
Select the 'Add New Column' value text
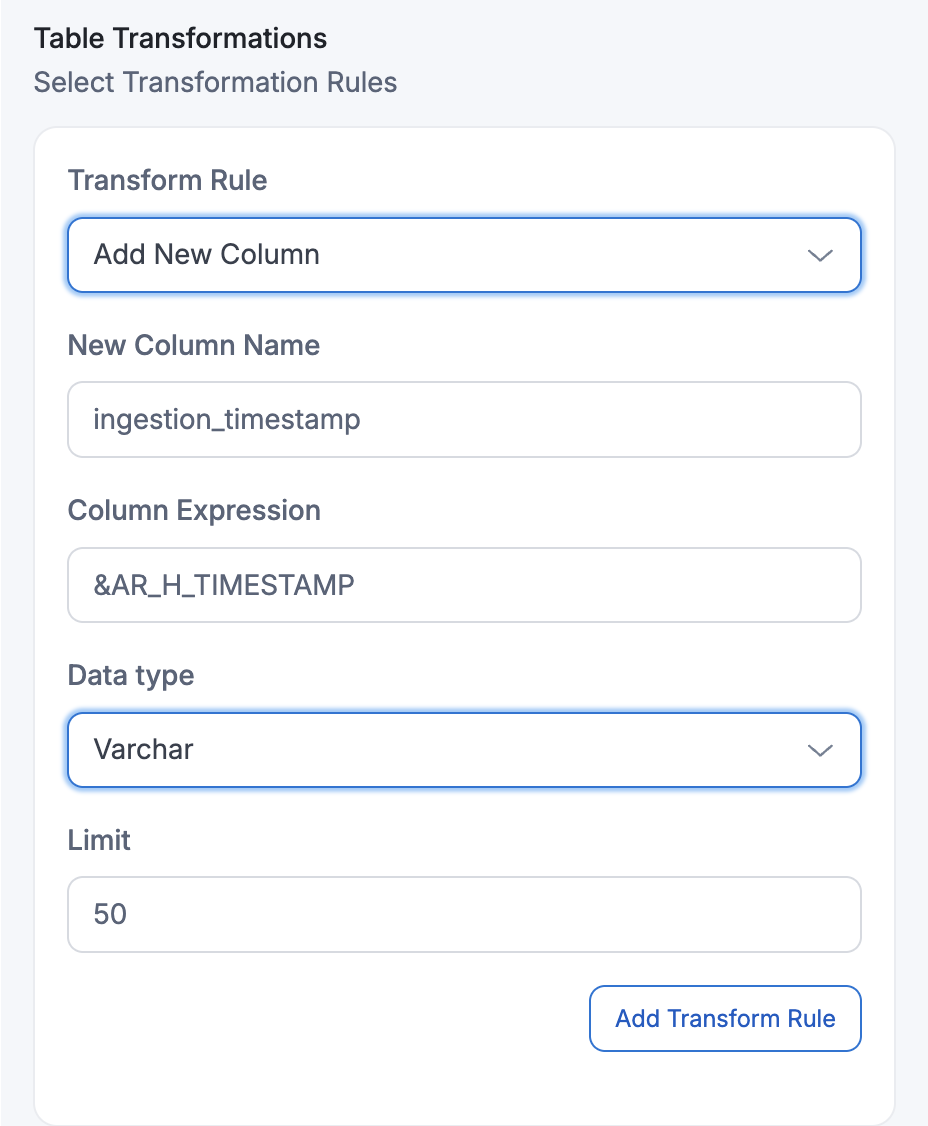pos(207,255)
